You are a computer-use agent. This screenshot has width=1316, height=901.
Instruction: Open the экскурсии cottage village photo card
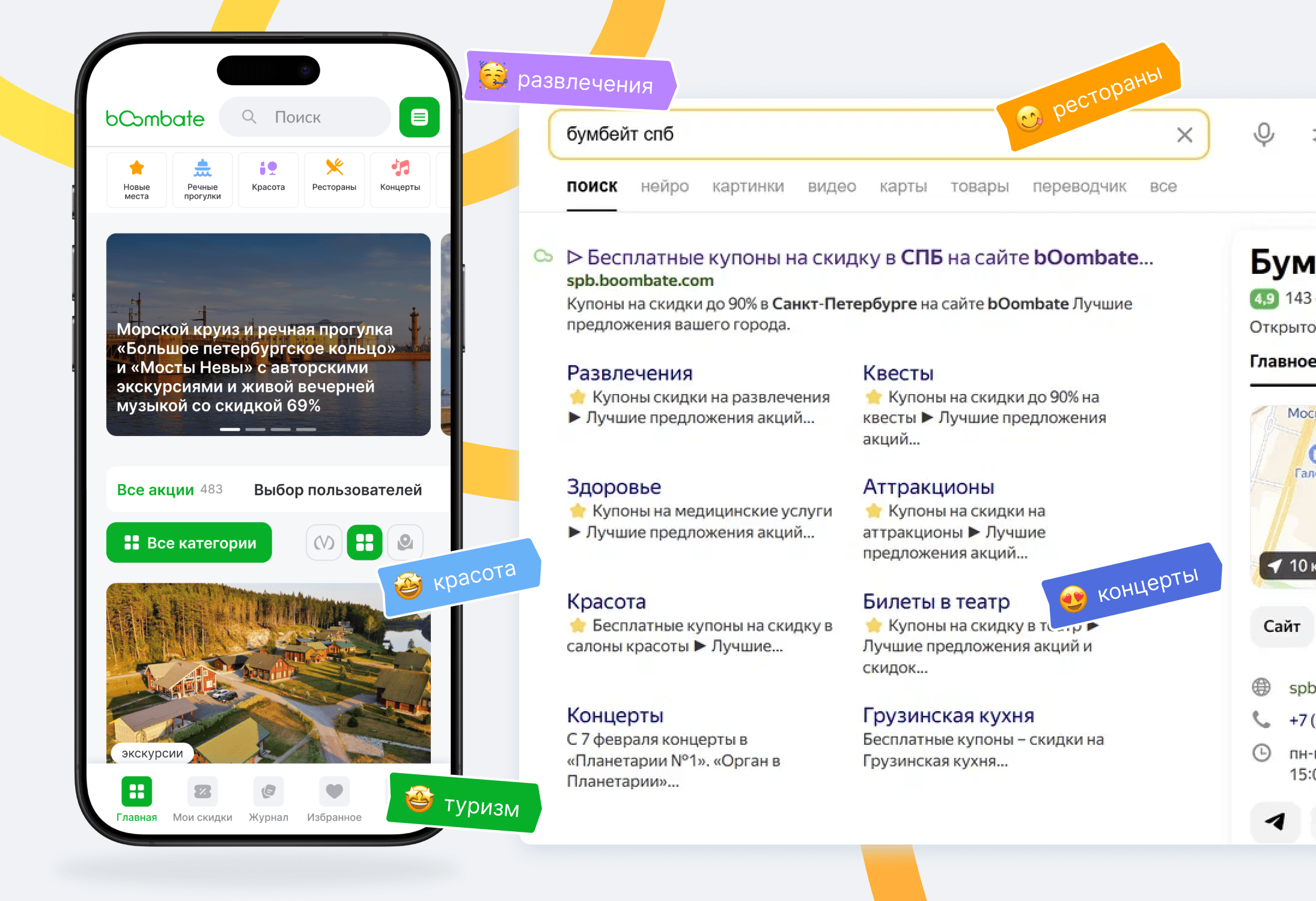(x=268, y=673)
